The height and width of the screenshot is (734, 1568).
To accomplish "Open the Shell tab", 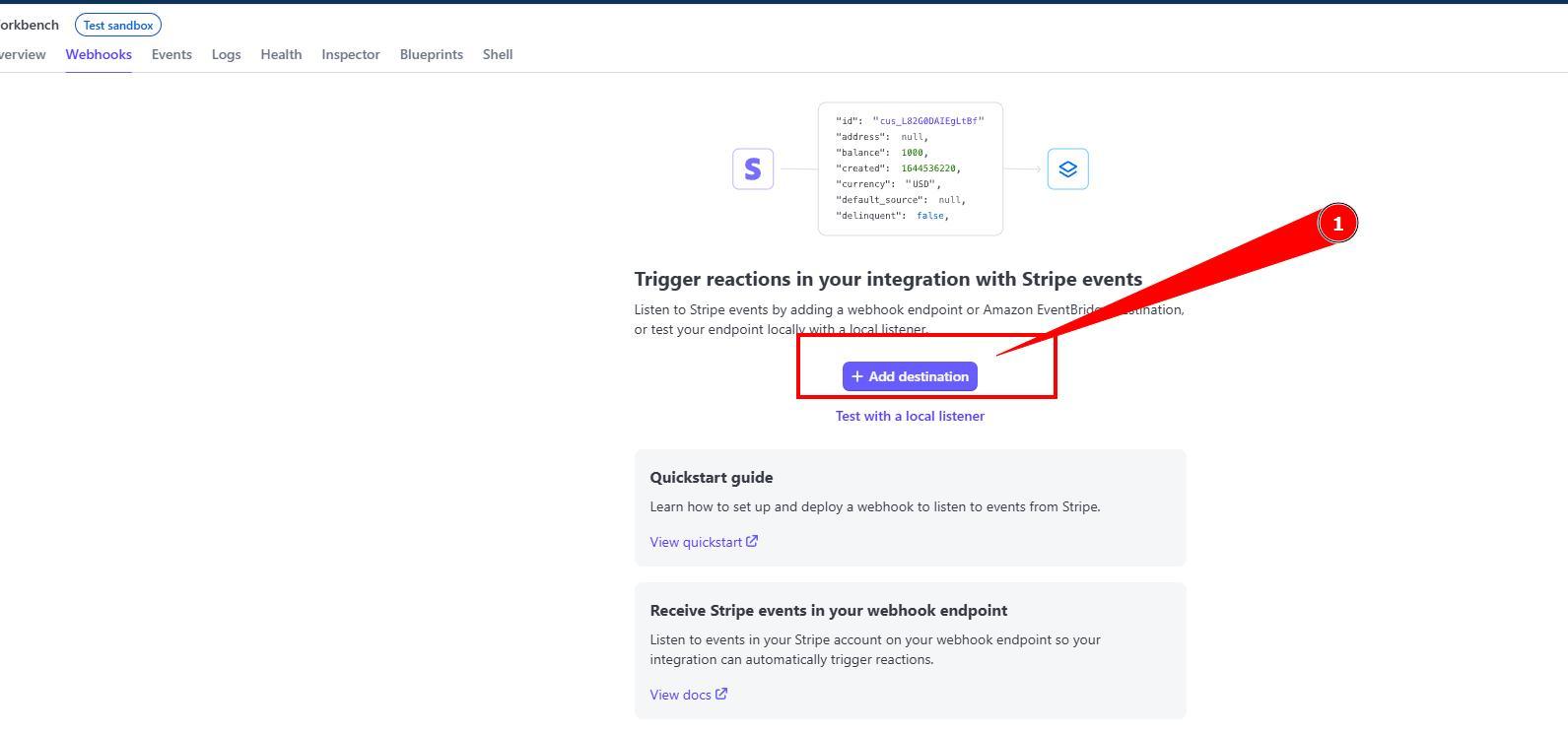I will coord(497,54).
